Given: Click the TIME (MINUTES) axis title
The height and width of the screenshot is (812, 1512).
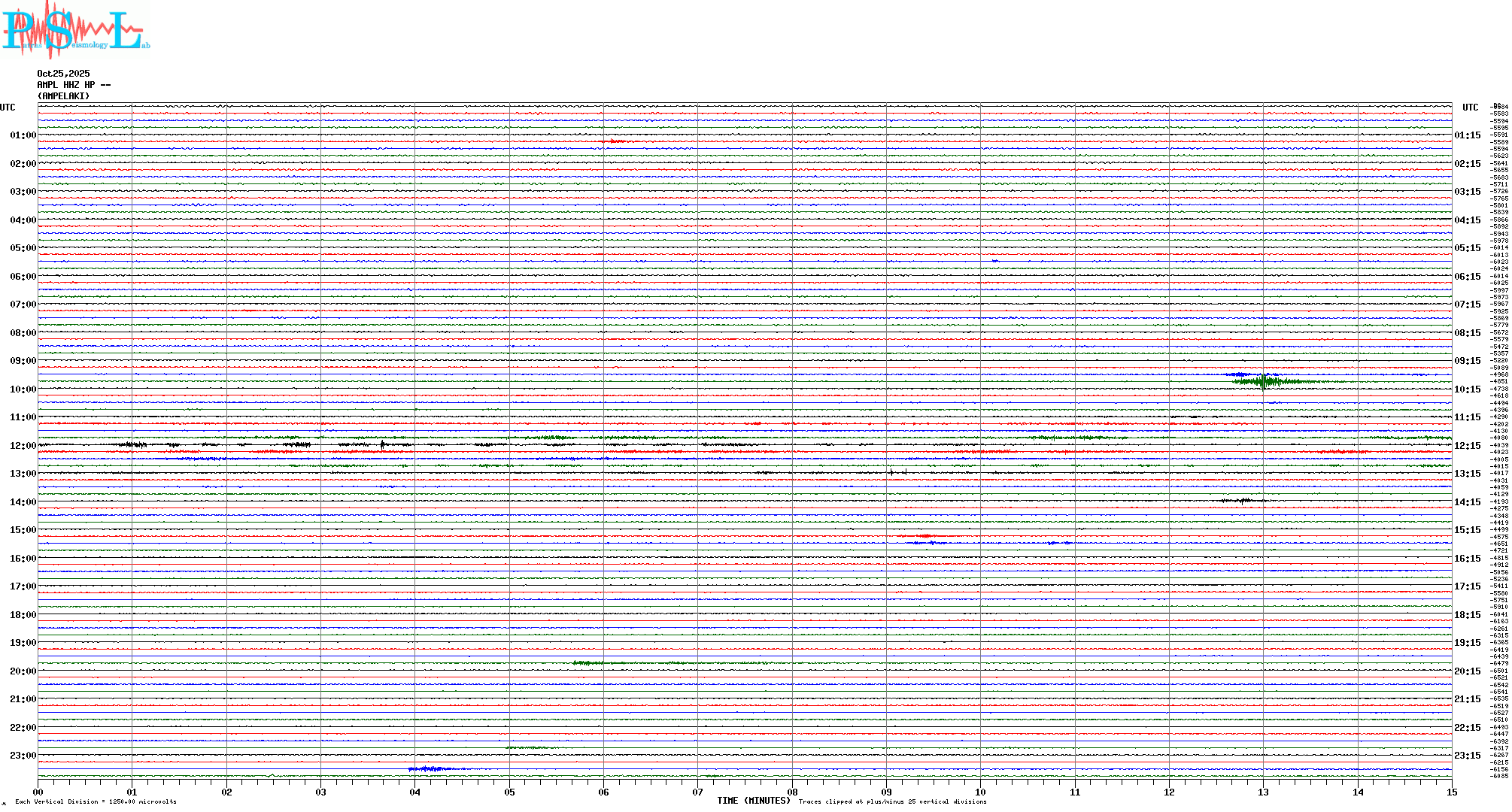Looking at the screenshot, I should click(x=753, y=801).
